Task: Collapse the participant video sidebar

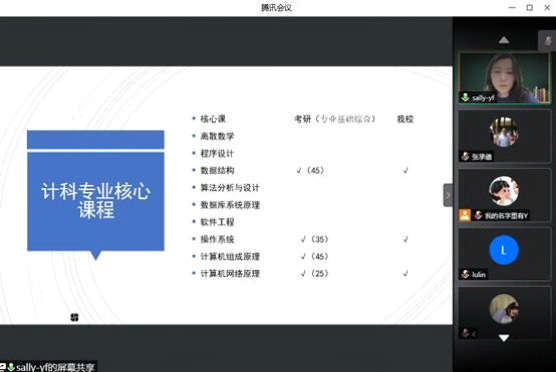Action: [x=448, y=195]
